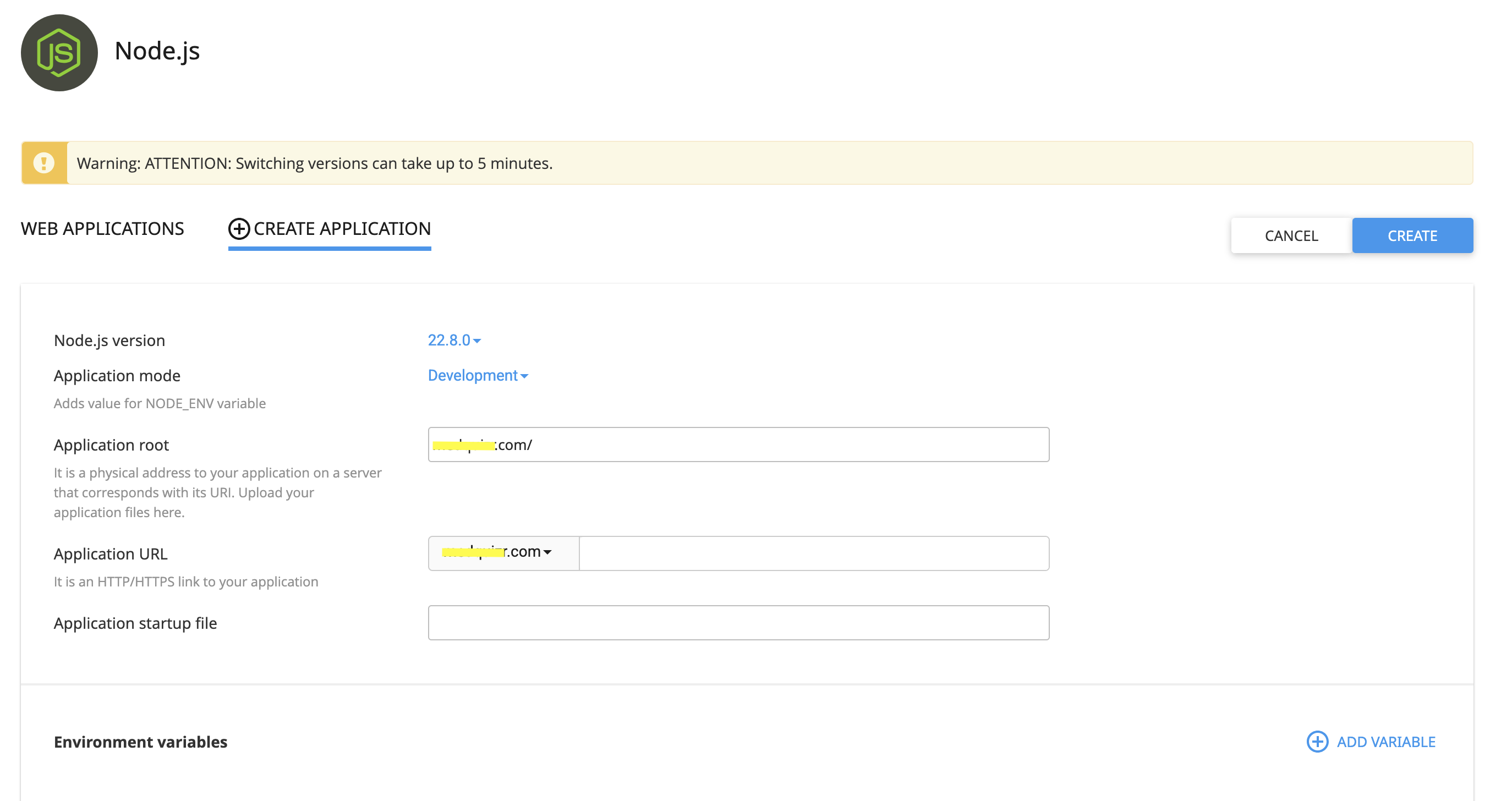Click the blue Create button
1512x801 pixels.
[x=1412, y=235]
